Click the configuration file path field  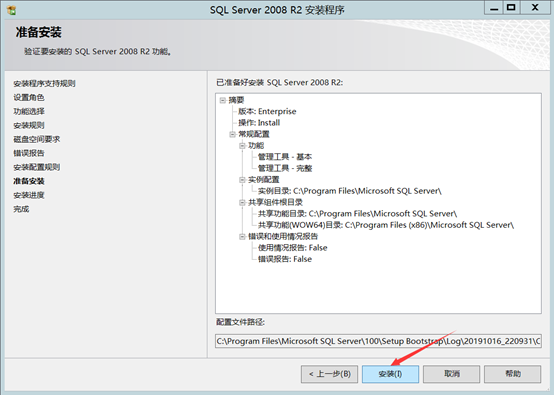[x=378, y=341]
